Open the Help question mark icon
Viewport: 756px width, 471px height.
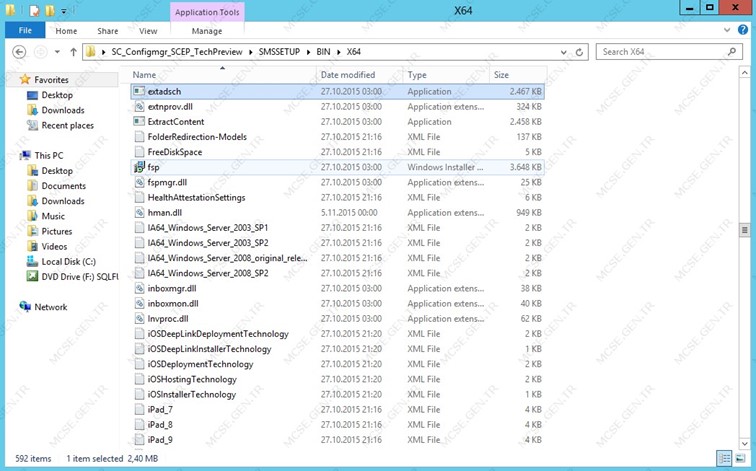pyautogui.click(x=743, y=30)
